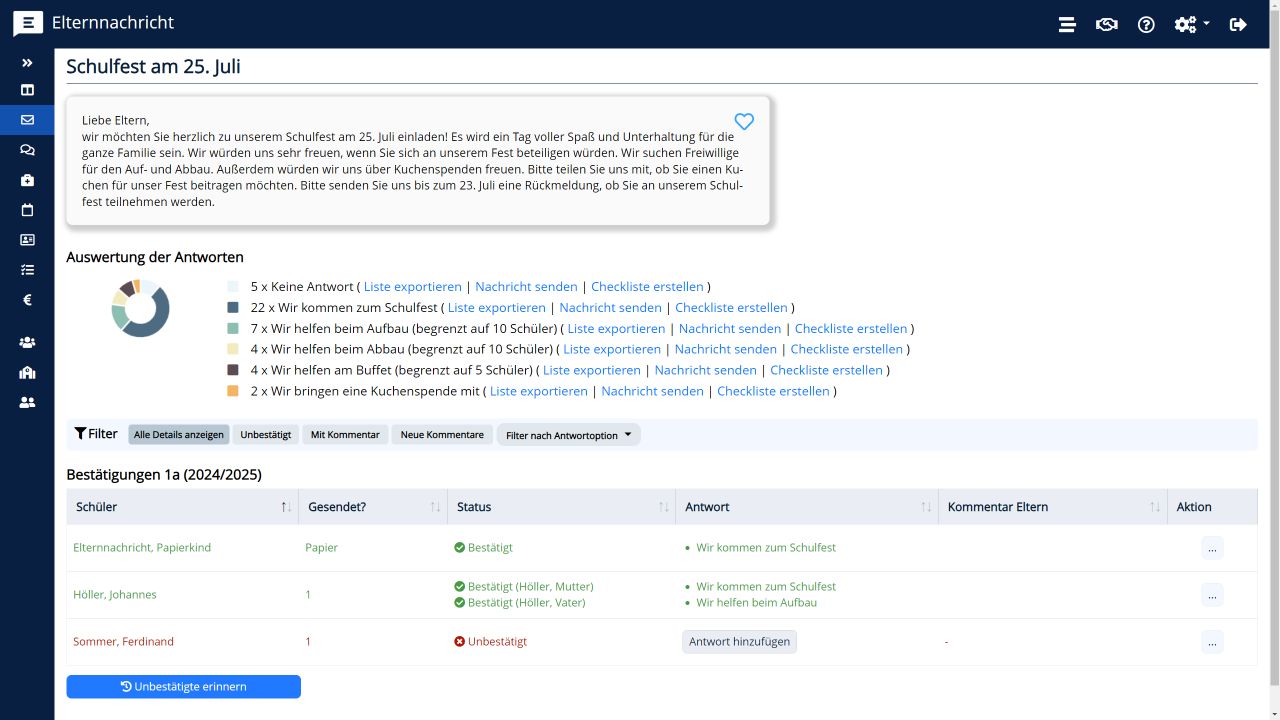Open the two-person users icon in sidebar
This screenshot has width=1280, height=720.
pyautogui.click(x=27, y=402)
